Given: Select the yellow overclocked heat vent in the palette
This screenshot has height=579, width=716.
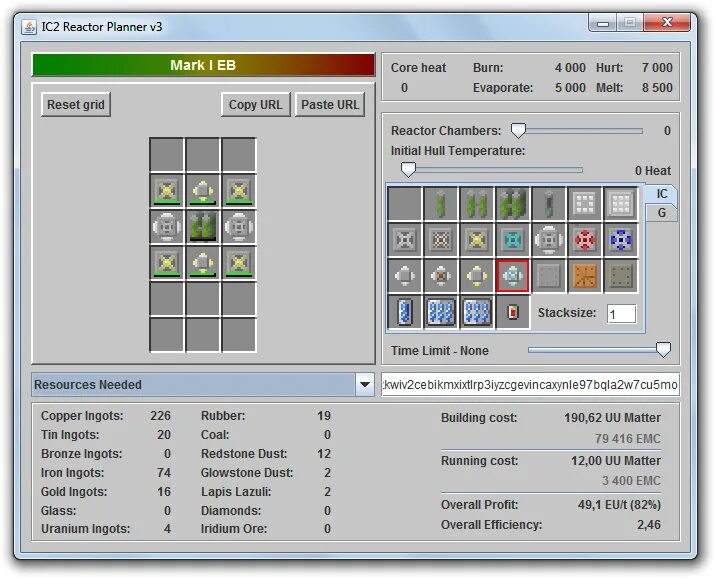Looking at the screenshot, I should pyautogui.click(x=477, y=240).
